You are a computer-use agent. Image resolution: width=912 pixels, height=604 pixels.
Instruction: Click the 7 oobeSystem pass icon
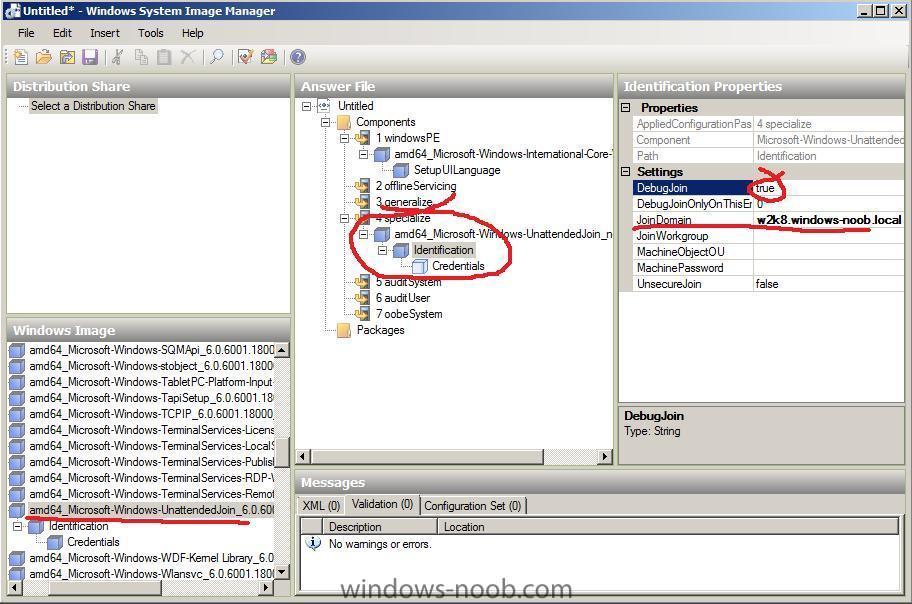pyautogui.click(x=362, y=314)
